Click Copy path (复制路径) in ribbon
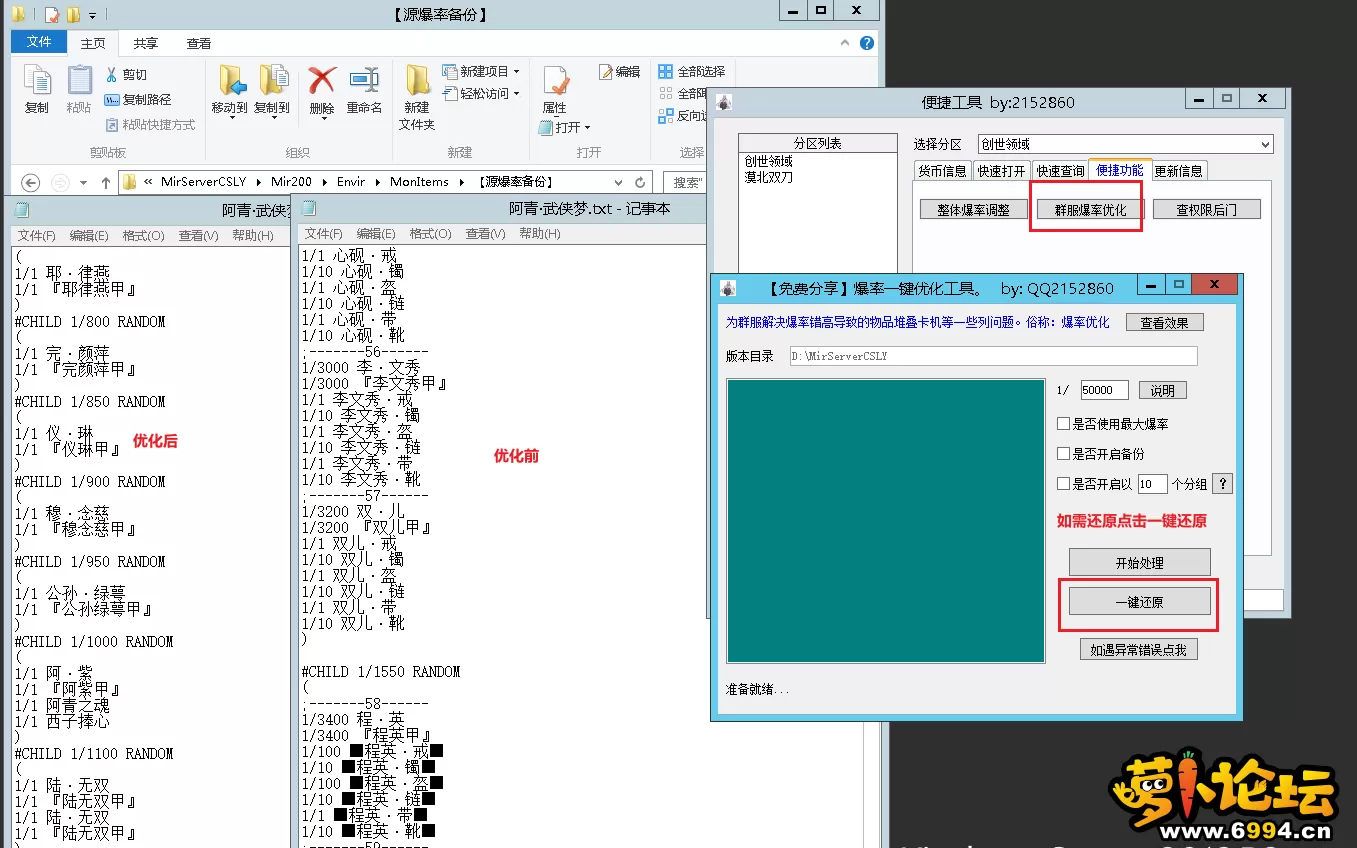Viewport: 1357px width, 848px height. point(138,99)
